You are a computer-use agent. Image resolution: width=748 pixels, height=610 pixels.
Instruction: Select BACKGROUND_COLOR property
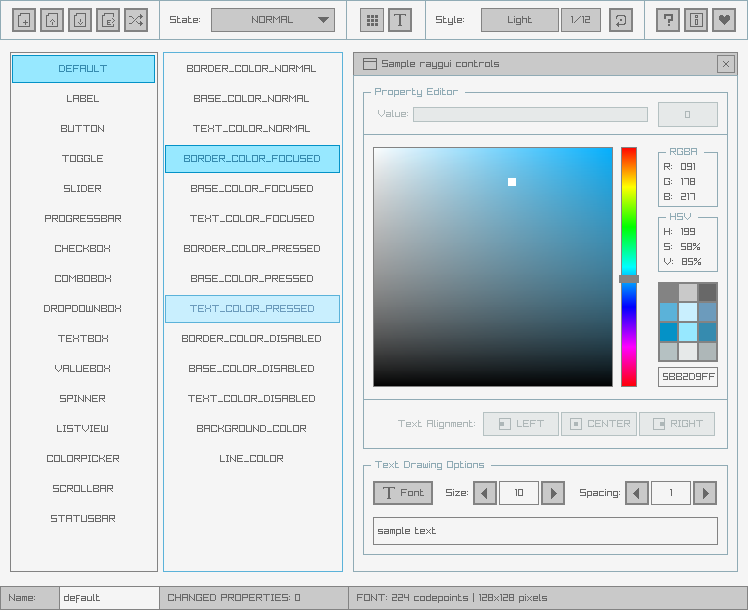coord(252,429)
